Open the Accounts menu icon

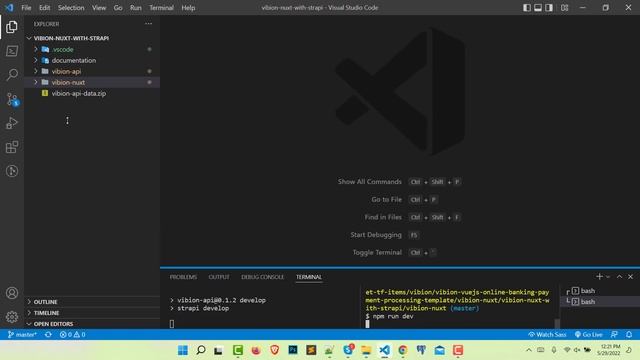coord(12,293)
